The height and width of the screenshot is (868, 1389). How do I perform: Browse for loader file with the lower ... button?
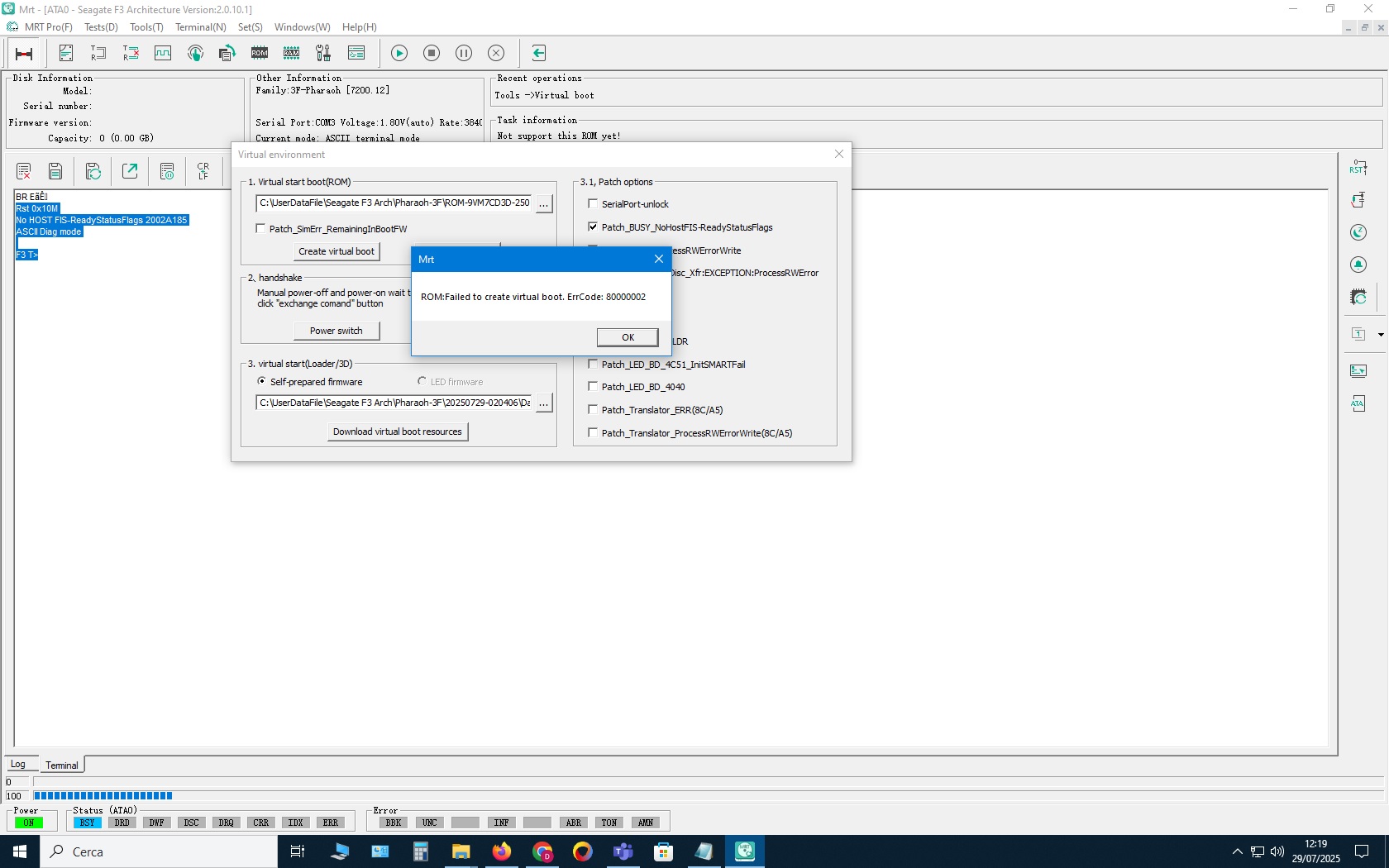(x=544, y=403)
